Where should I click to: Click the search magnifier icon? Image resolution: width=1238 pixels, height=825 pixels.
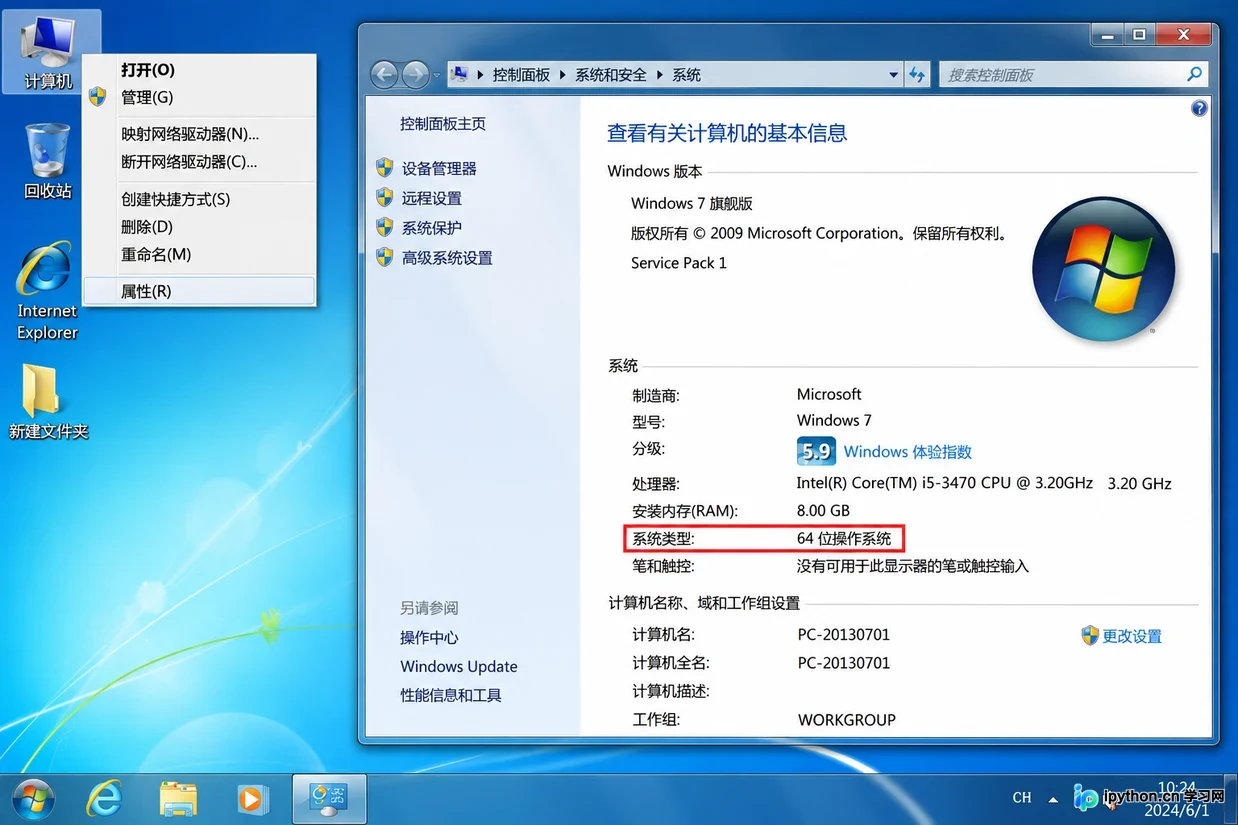[1194, 74]
